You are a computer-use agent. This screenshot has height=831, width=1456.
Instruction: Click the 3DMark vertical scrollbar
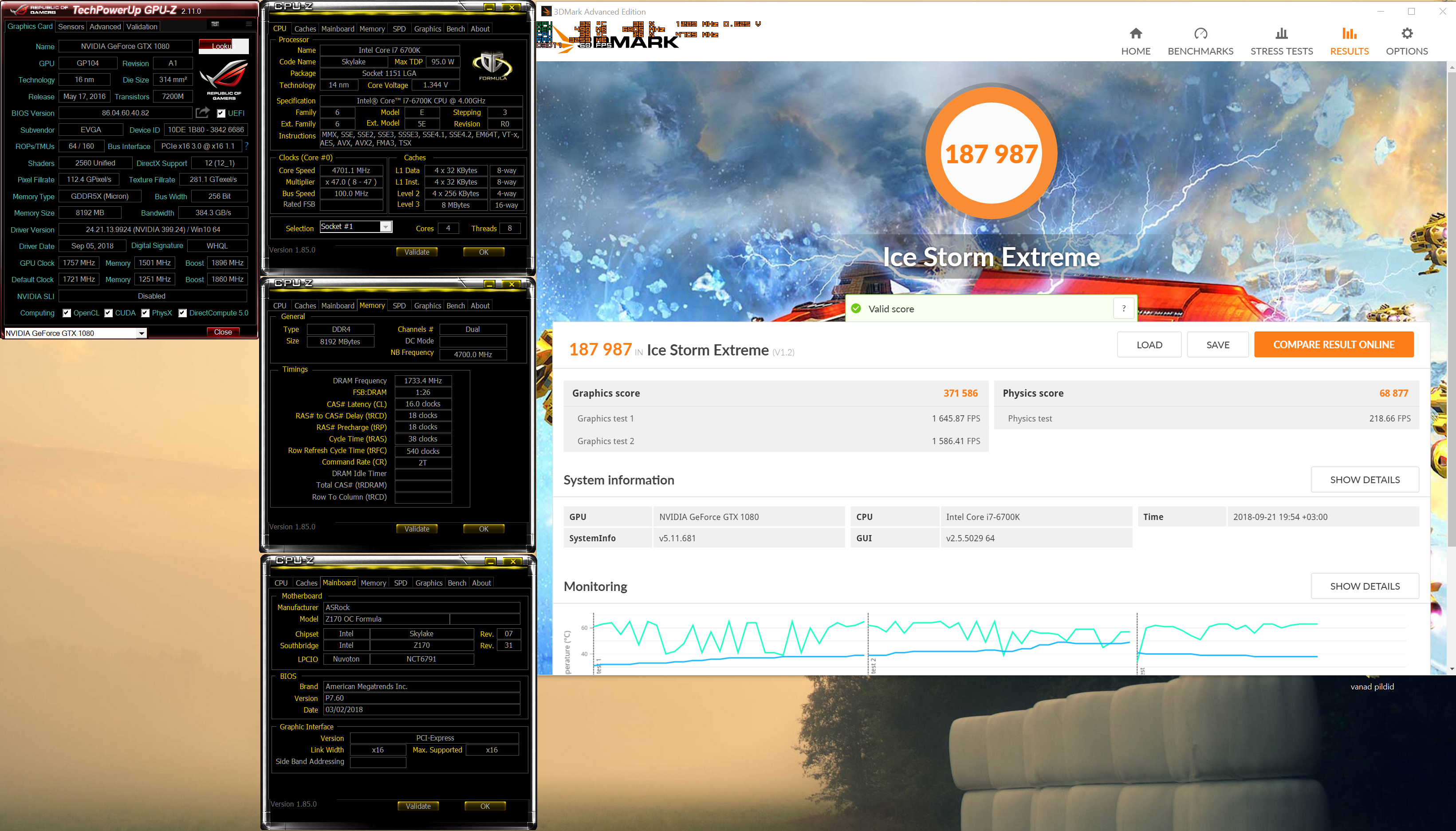click(1452, 308)
